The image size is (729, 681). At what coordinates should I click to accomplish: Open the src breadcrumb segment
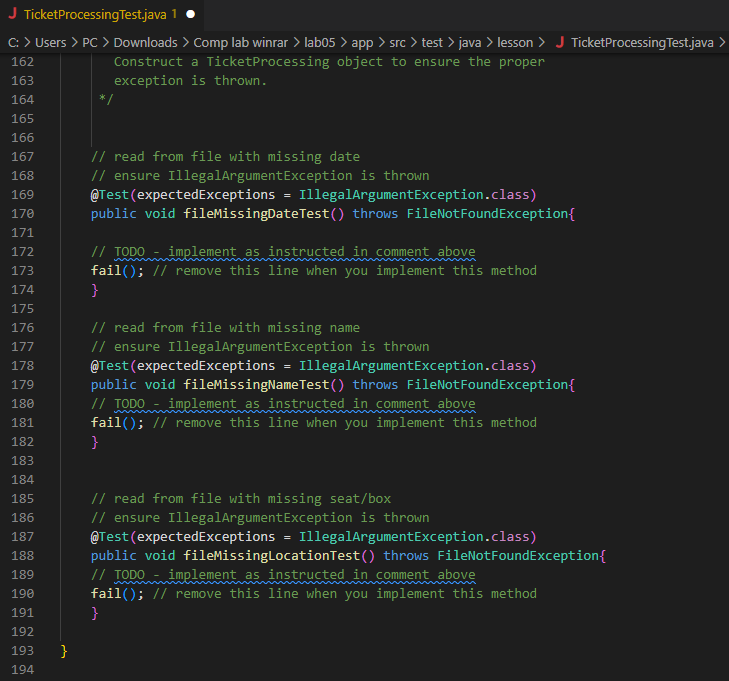(398, 43)
